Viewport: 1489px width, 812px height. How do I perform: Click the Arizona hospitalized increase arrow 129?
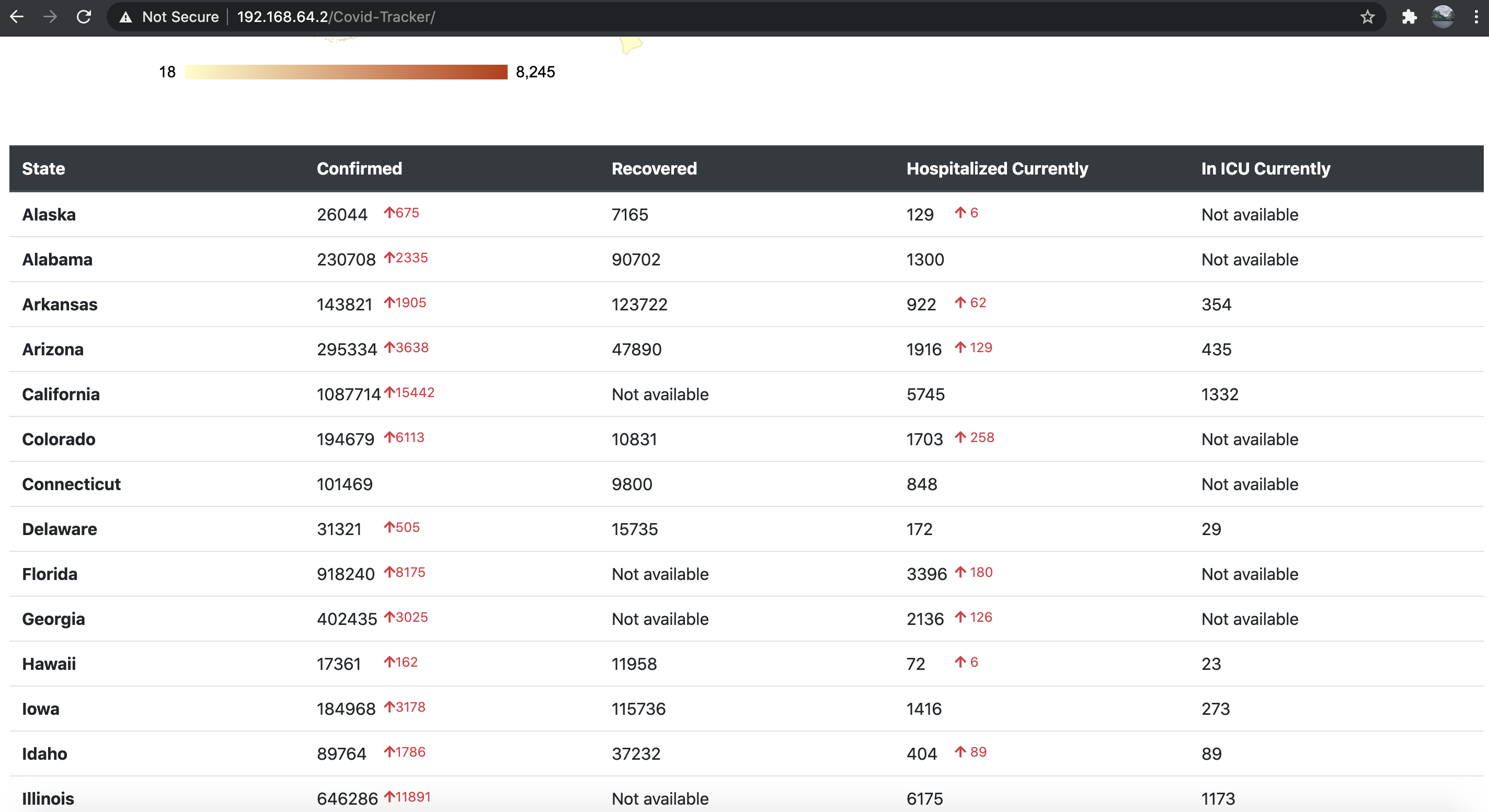pyautogui.click(x=960, y=347)
